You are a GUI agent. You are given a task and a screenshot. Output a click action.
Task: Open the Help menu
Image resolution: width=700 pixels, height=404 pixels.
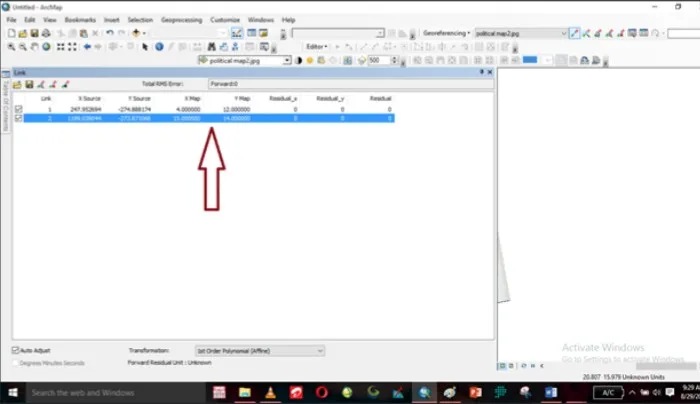pyautogui.click(x=288, y=20)
